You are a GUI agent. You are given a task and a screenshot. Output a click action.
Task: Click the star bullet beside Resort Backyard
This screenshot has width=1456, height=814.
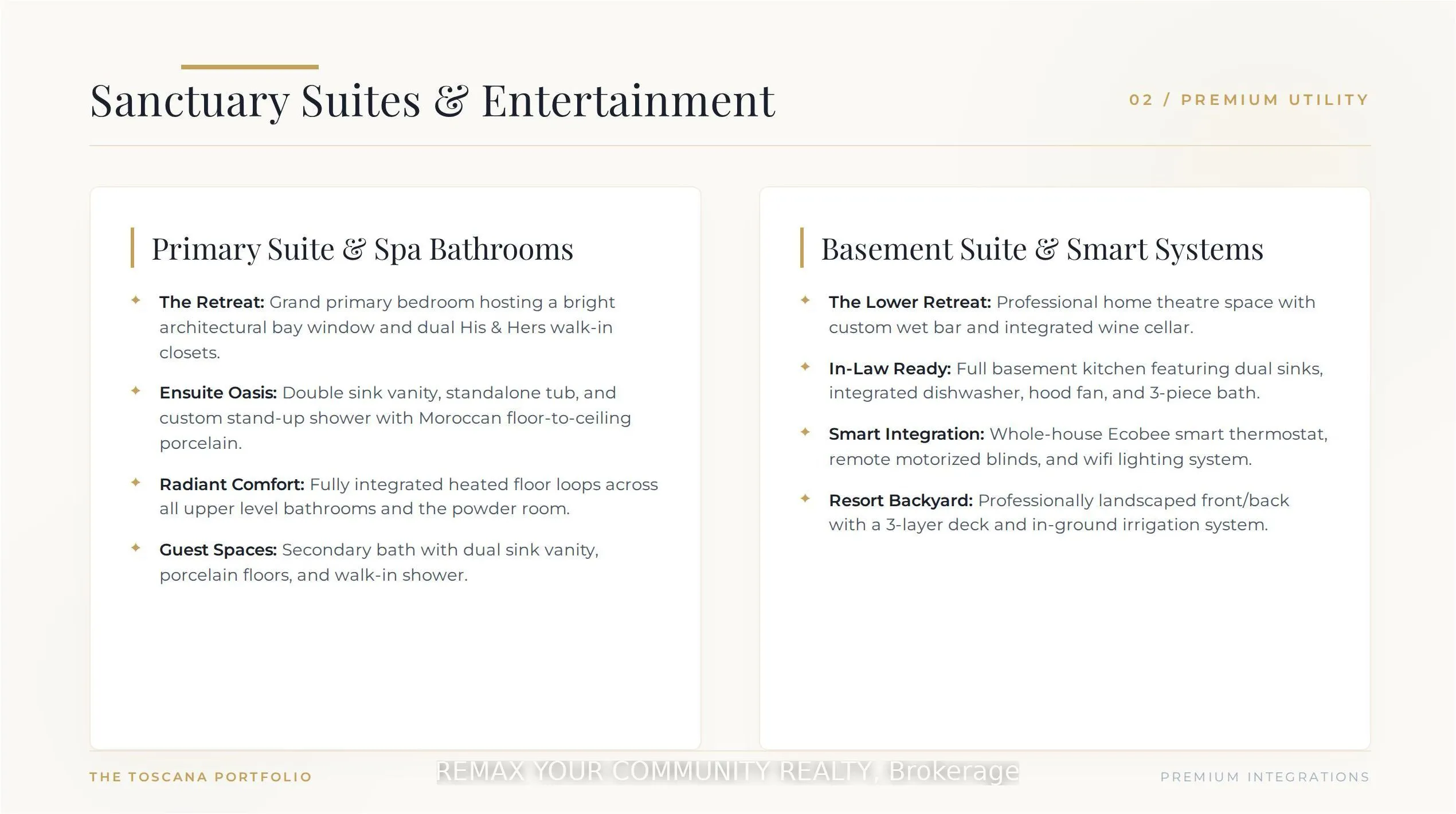coord(805,498)
